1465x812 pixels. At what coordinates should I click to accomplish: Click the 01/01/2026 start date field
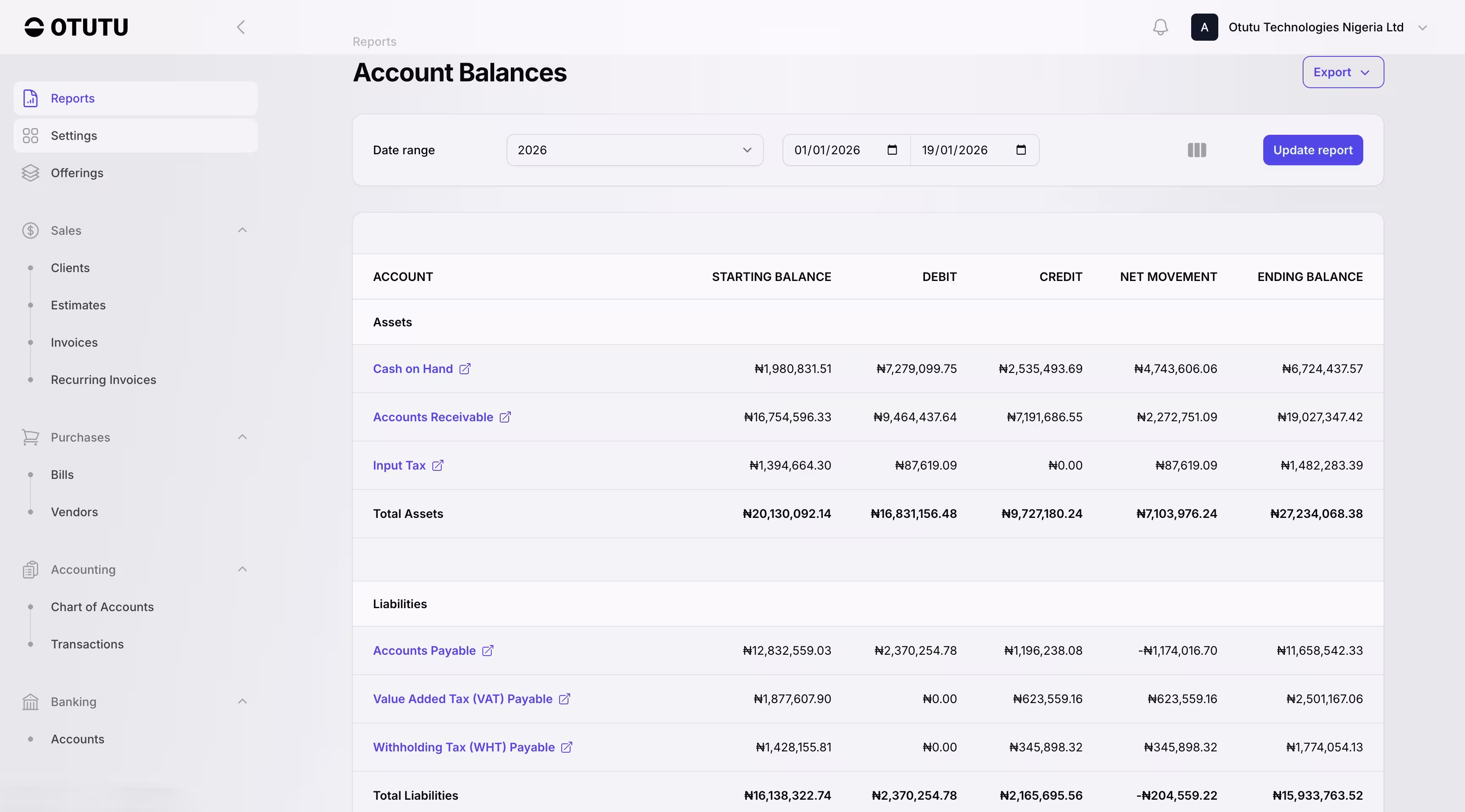827,150
